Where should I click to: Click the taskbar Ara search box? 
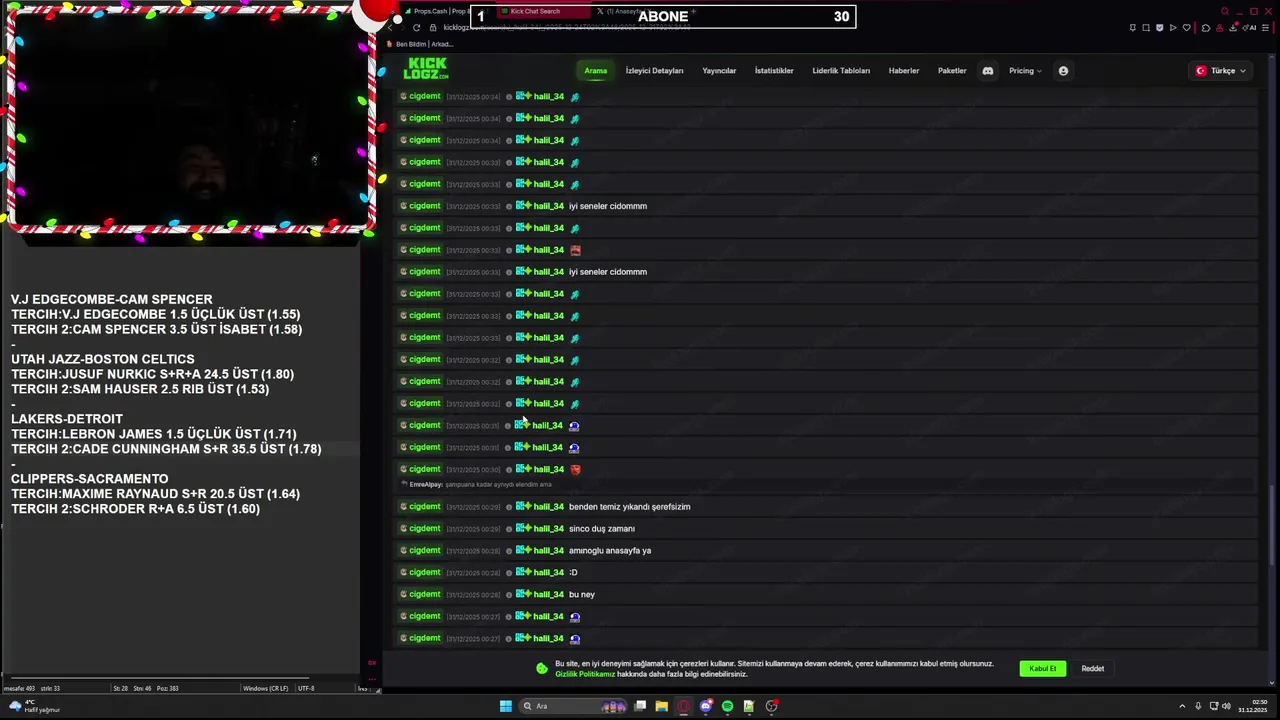(x=572, y=706)
